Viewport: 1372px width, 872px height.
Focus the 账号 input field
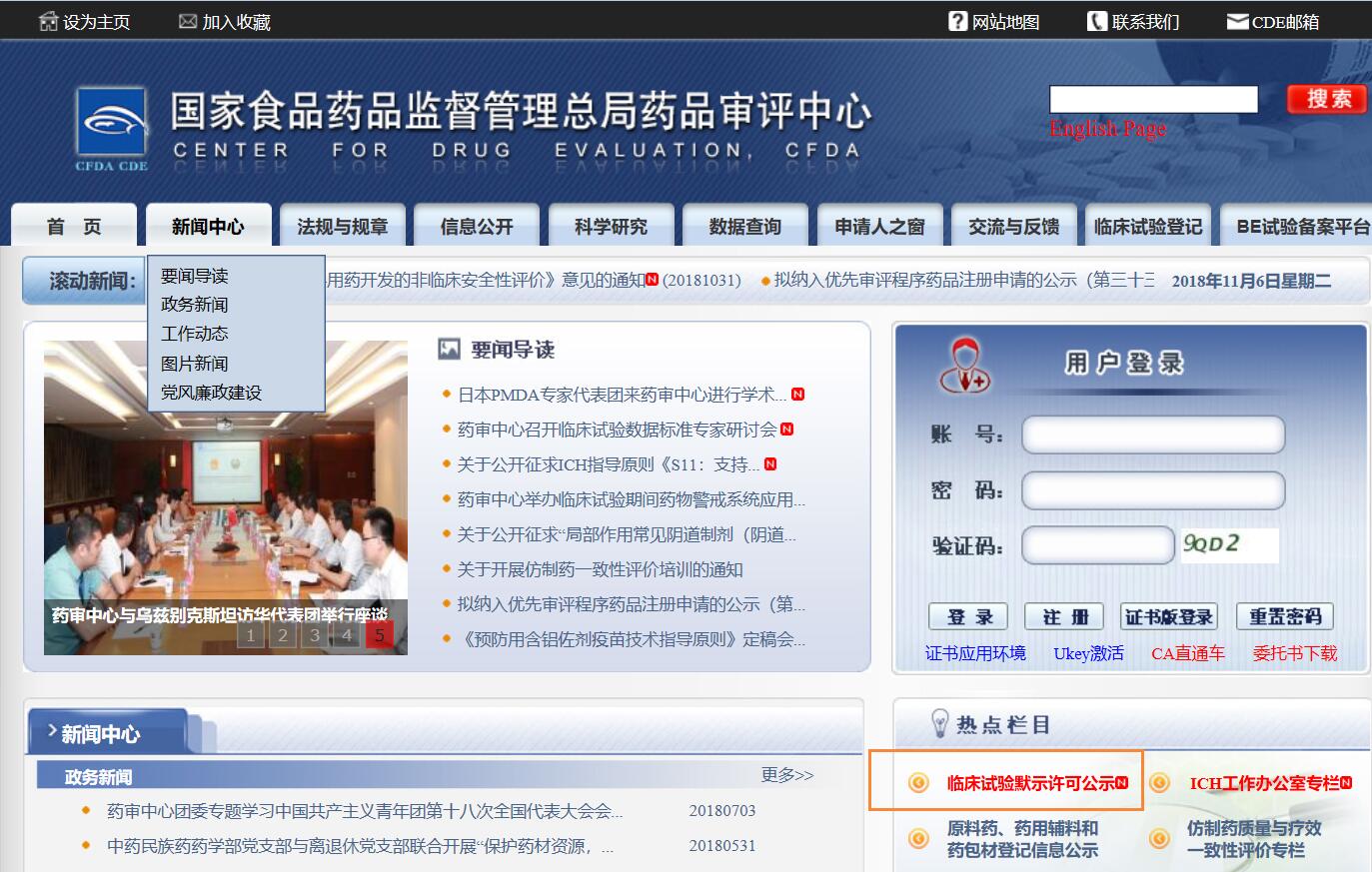(1153, 435)
